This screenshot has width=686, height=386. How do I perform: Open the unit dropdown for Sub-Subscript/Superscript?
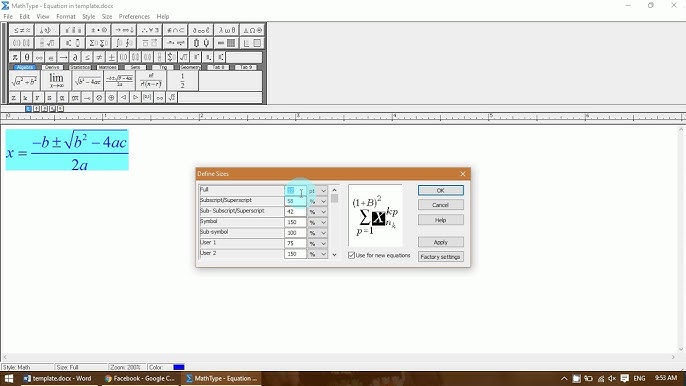click(323, 212)
